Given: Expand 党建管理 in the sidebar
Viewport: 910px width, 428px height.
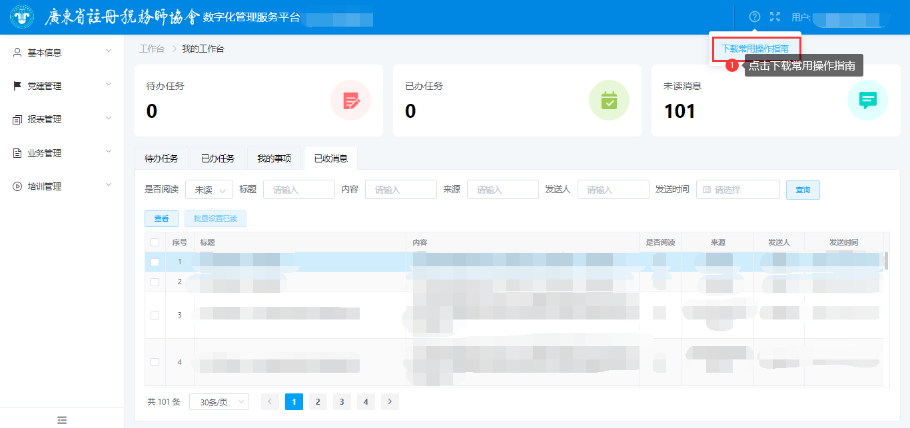Looking at the screenshot, I should click(x=62, y=86).
